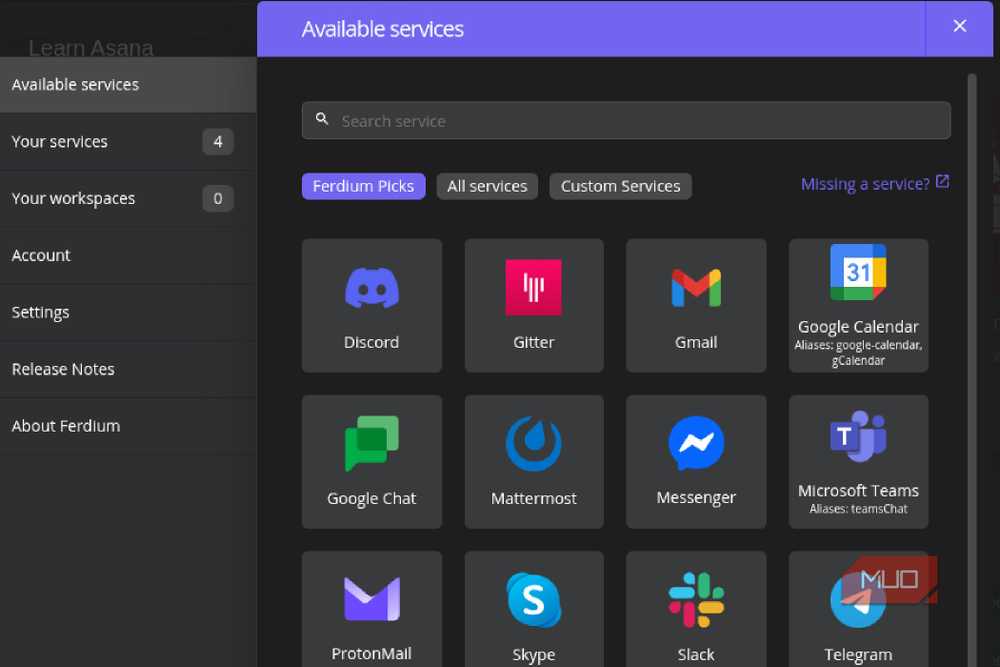Click the Discord label text

pyautogui.click(x=372, y=342)
